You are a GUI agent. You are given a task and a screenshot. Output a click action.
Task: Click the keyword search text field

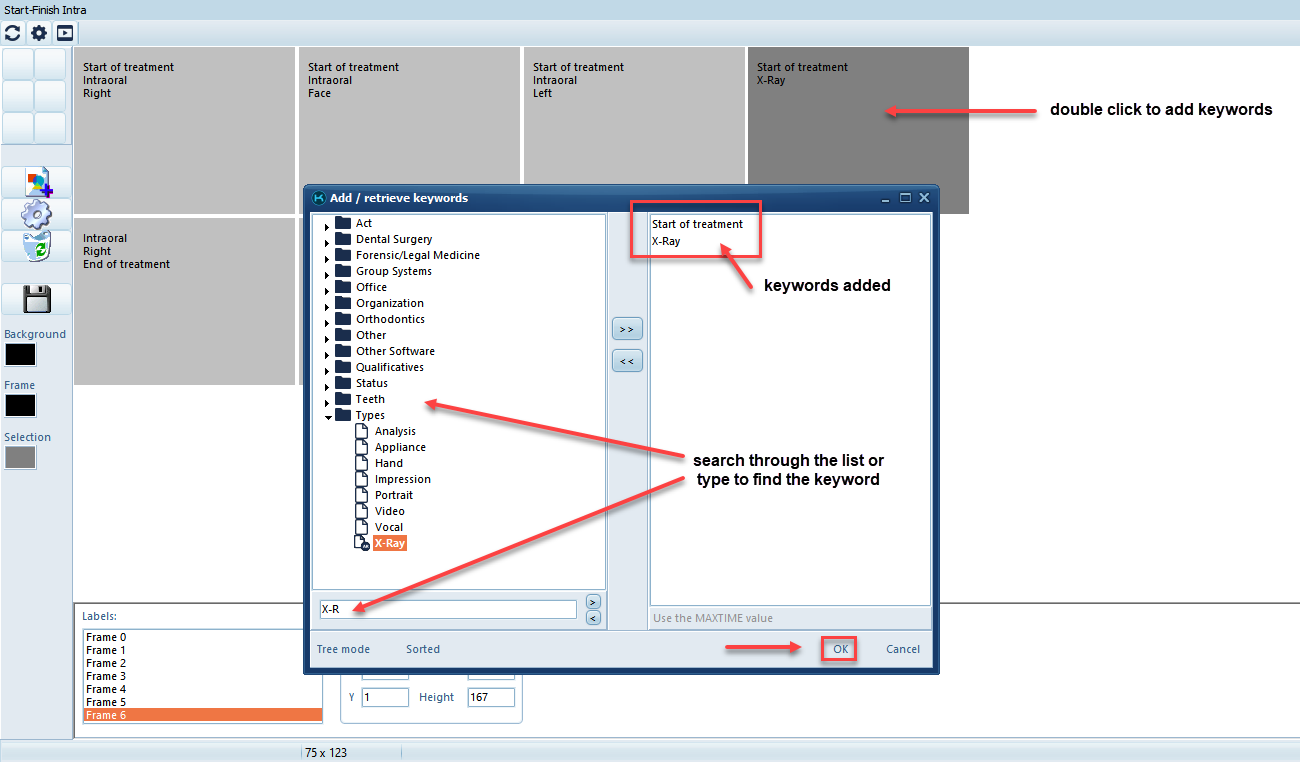[447, 609]
